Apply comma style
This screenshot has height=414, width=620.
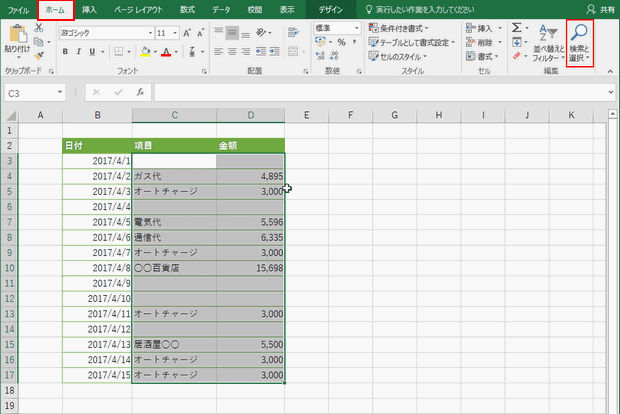(x=354, y=42)
